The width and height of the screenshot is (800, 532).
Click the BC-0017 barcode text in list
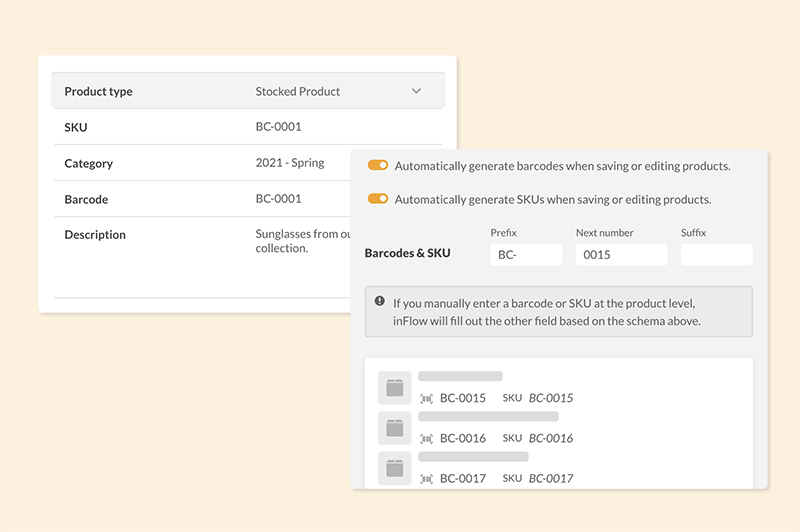[463, 479]
